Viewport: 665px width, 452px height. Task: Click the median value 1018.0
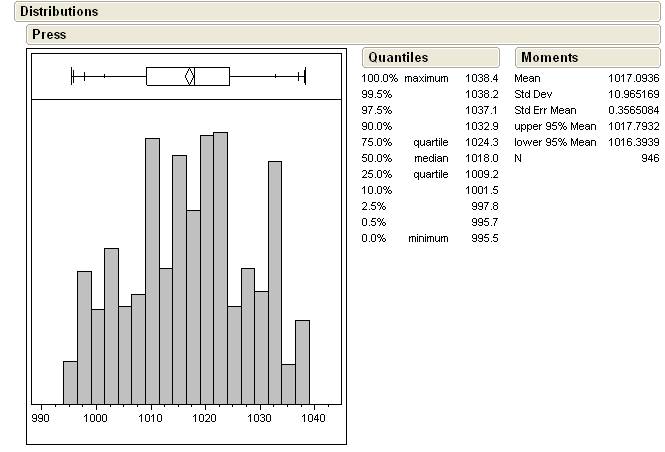[x=484, y=158]
